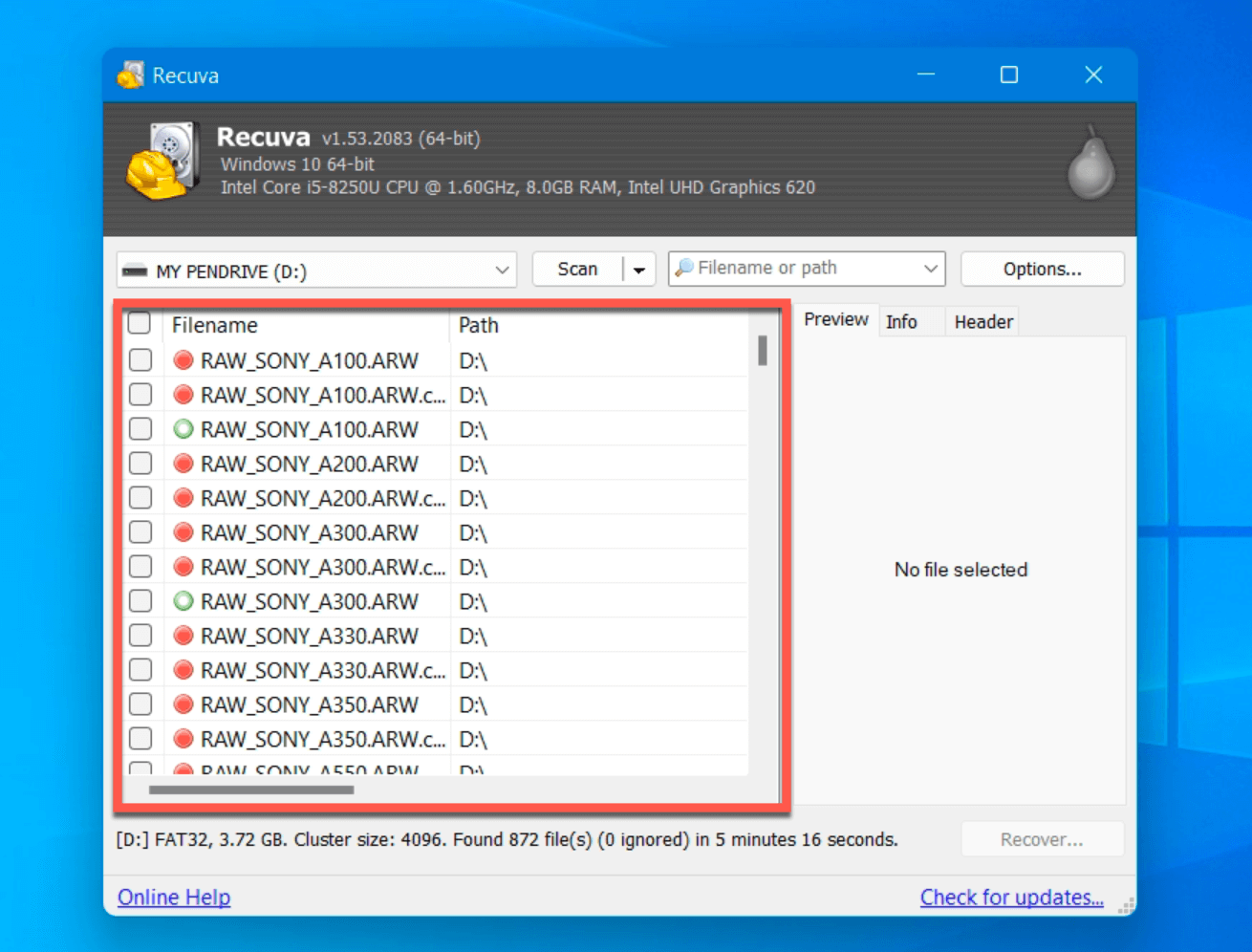Viewport: 1252px width, 952px height.
Task: Check the box for RAW_SONY_A200.ARW
Action: [x=140, y=464]
